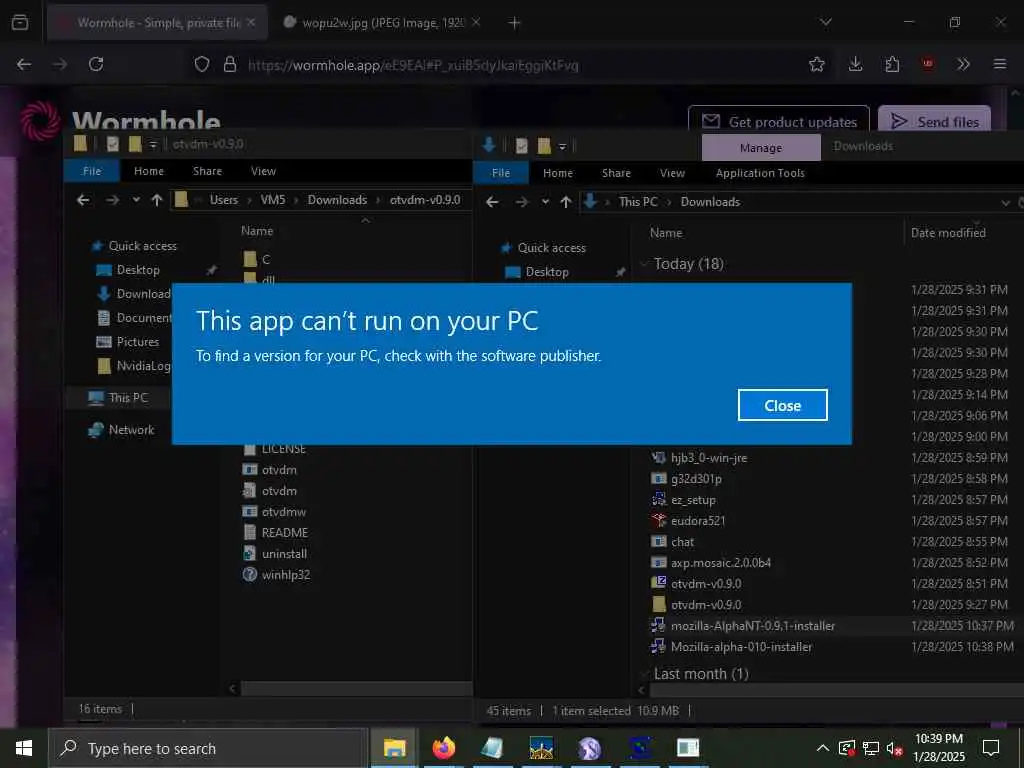The height and width of the screenshot is (768, 1024).
Task: Click the taskbar search box
Action: (208, 748)
